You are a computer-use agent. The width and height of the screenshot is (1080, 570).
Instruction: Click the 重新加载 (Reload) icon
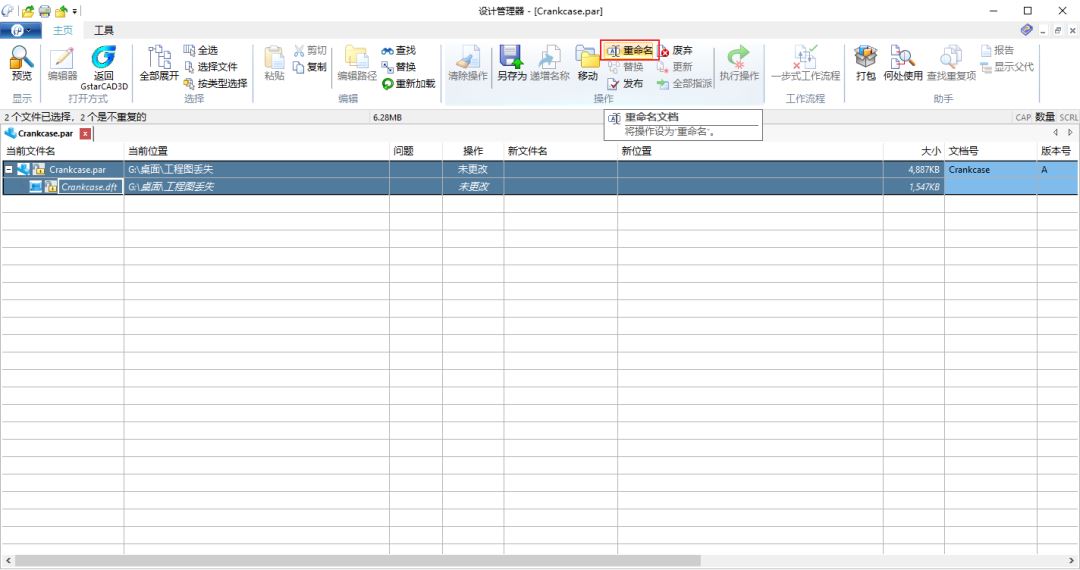(x=409, y=84)
